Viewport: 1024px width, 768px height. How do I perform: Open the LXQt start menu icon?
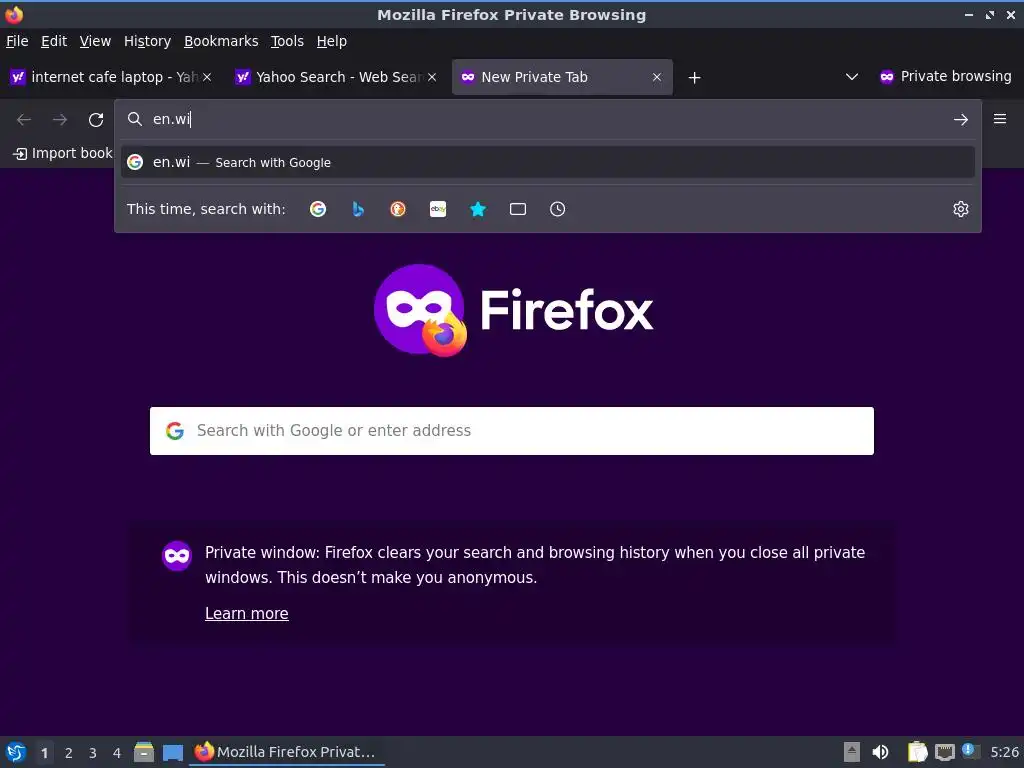click(x=16, y=752)
